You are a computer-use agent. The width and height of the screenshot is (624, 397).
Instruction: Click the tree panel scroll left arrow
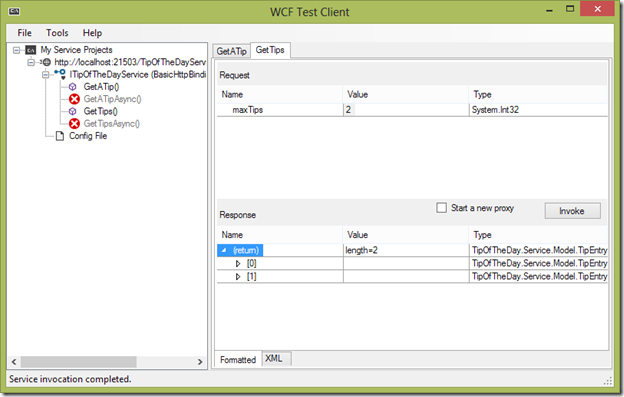coord(14,362)
